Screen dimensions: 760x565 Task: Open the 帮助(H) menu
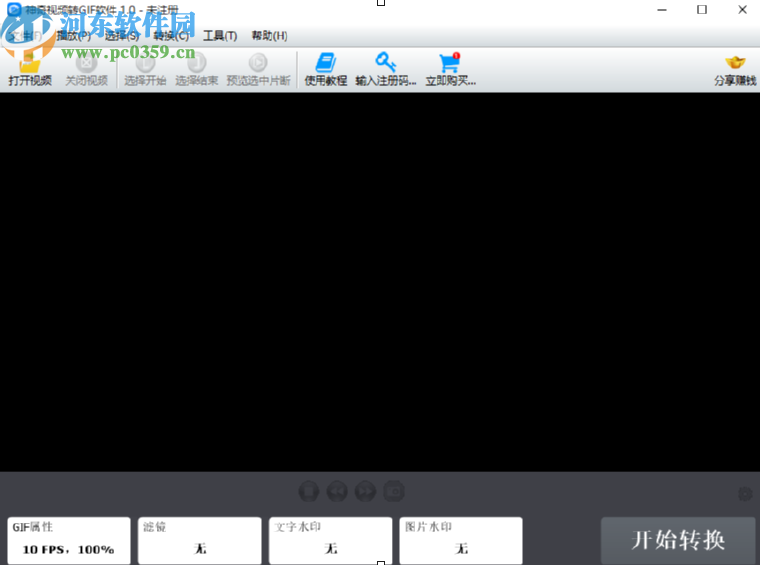point(269,35)
